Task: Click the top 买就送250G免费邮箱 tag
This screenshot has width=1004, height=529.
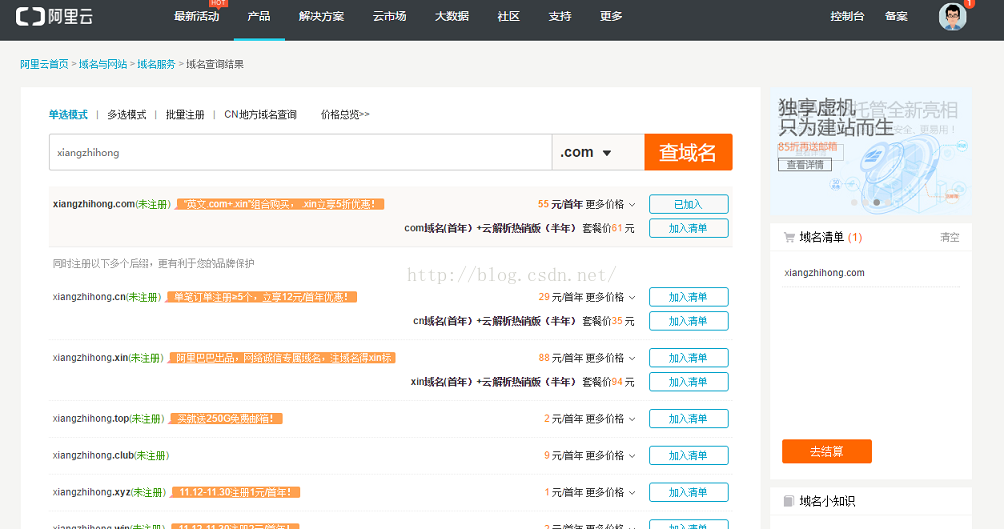Action: pyautogui.click(x=226, y=419)
